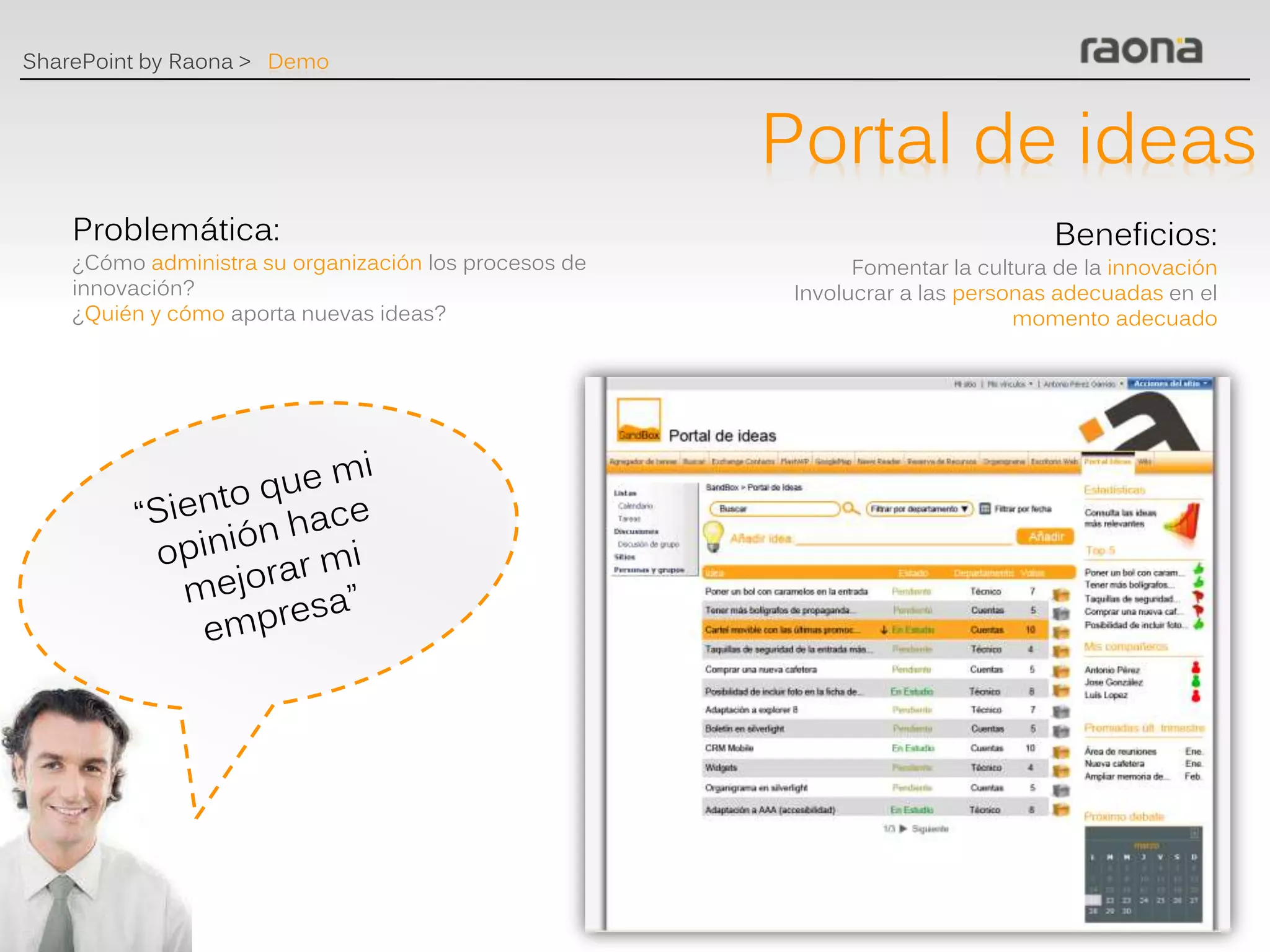Switch to the Wiki tab

1145,462
